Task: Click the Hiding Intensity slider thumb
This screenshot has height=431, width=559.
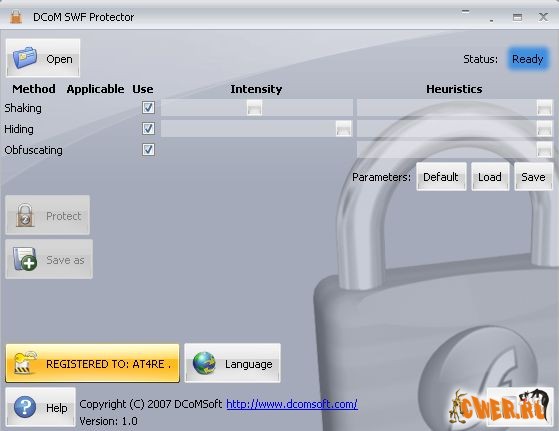Action: [344, 128]
